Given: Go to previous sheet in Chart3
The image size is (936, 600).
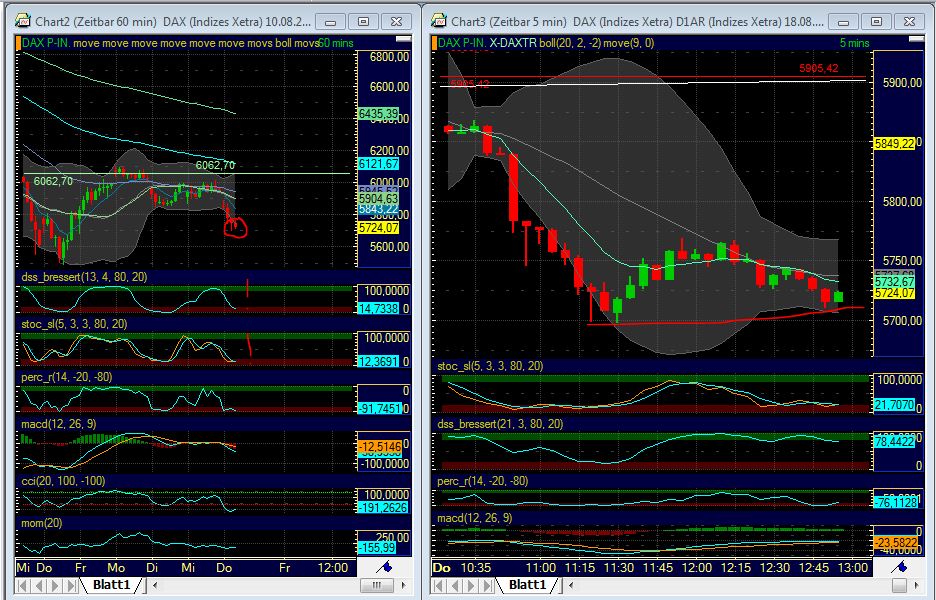Looking at the screenshot, I should 455,586.
